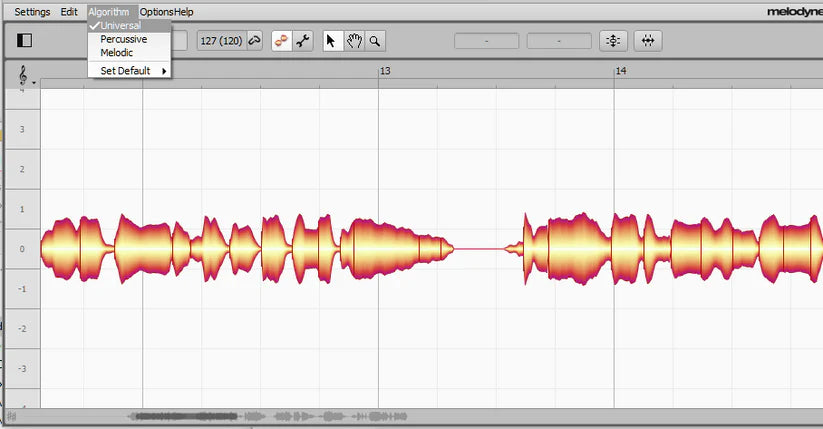
Task: Click the quantize time macro icon
Action: click(x=648, y=41)
